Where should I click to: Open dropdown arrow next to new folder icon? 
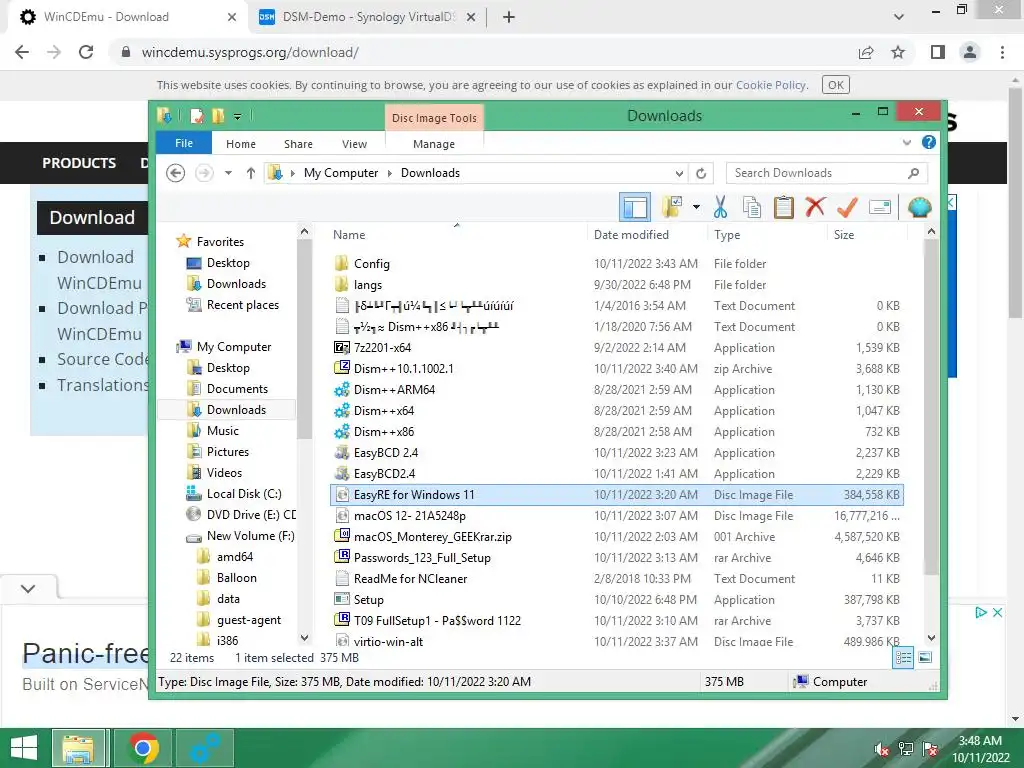coord(696,207)
